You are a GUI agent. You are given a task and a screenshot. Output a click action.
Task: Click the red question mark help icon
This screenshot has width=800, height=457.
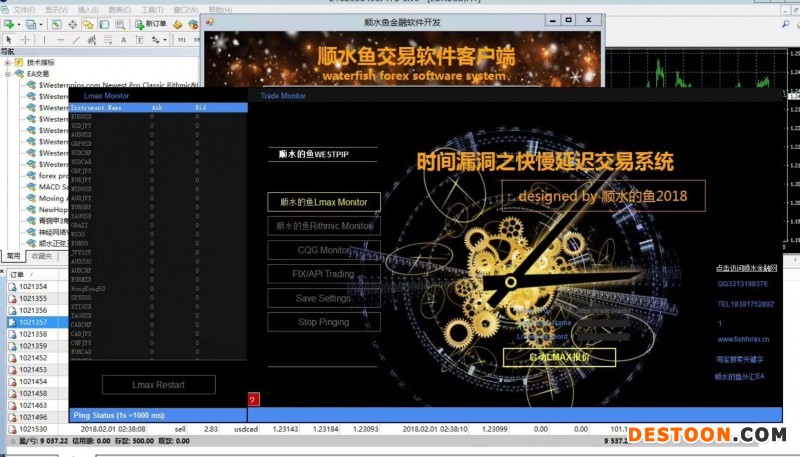pos(254,399)
